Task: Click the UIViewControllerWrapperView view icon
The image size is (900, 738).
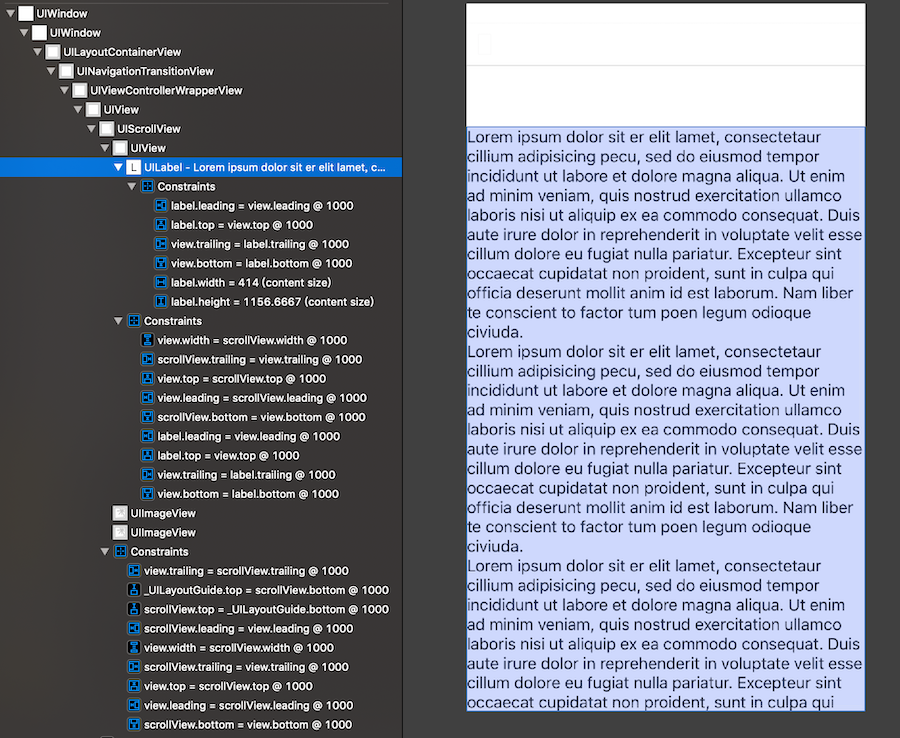Action: tap(80, 91)
